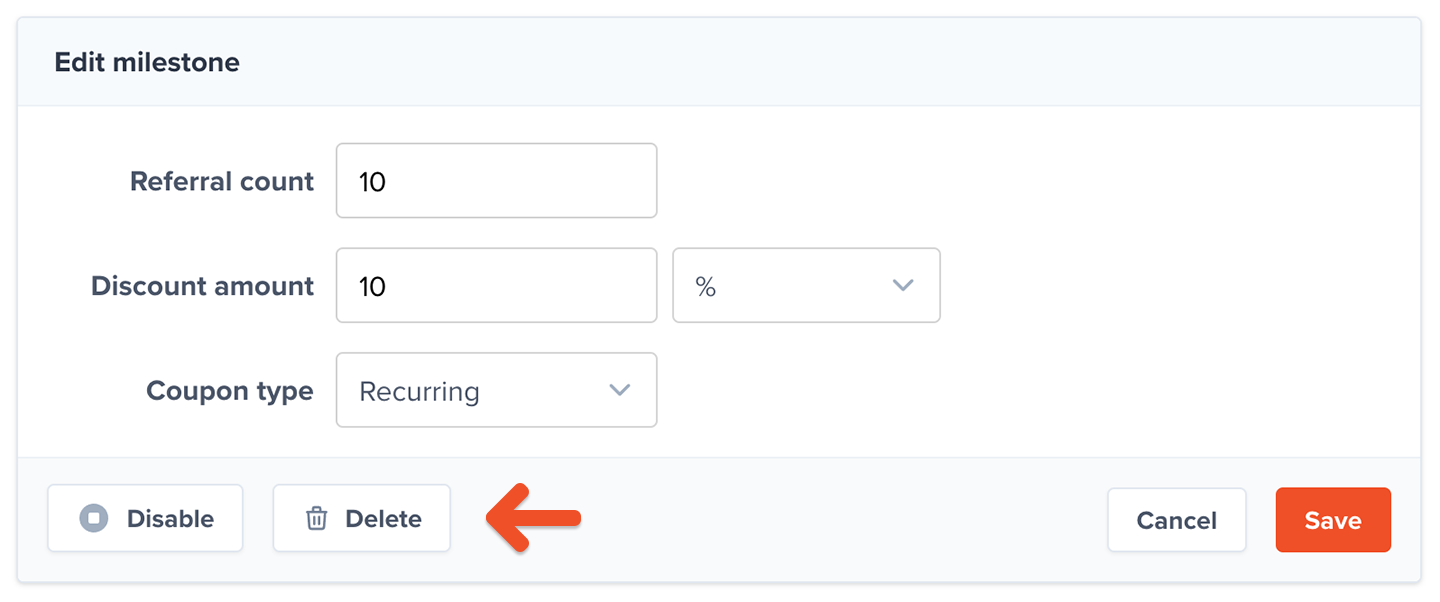The image size is (1440, 602).
Task: Open the discount unit % dropdown
Action: click(x=806, y=286)
